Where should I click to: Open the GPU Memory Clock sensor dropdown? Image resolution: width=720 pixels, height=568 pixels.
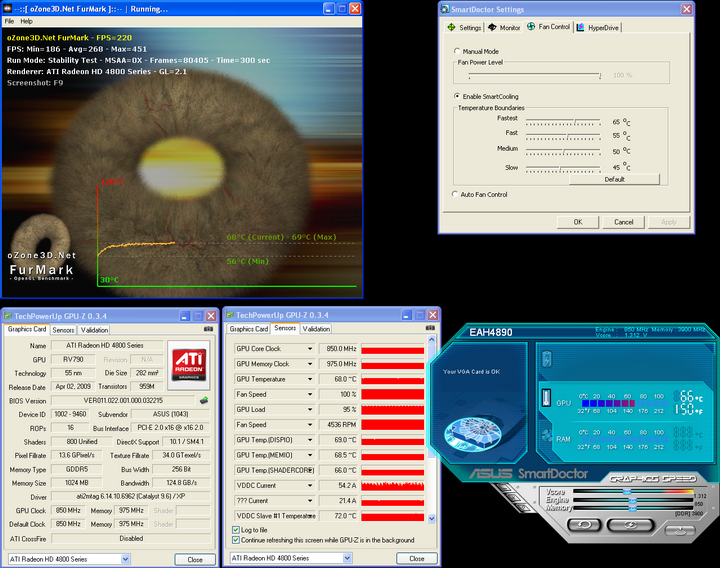(310, 364)
